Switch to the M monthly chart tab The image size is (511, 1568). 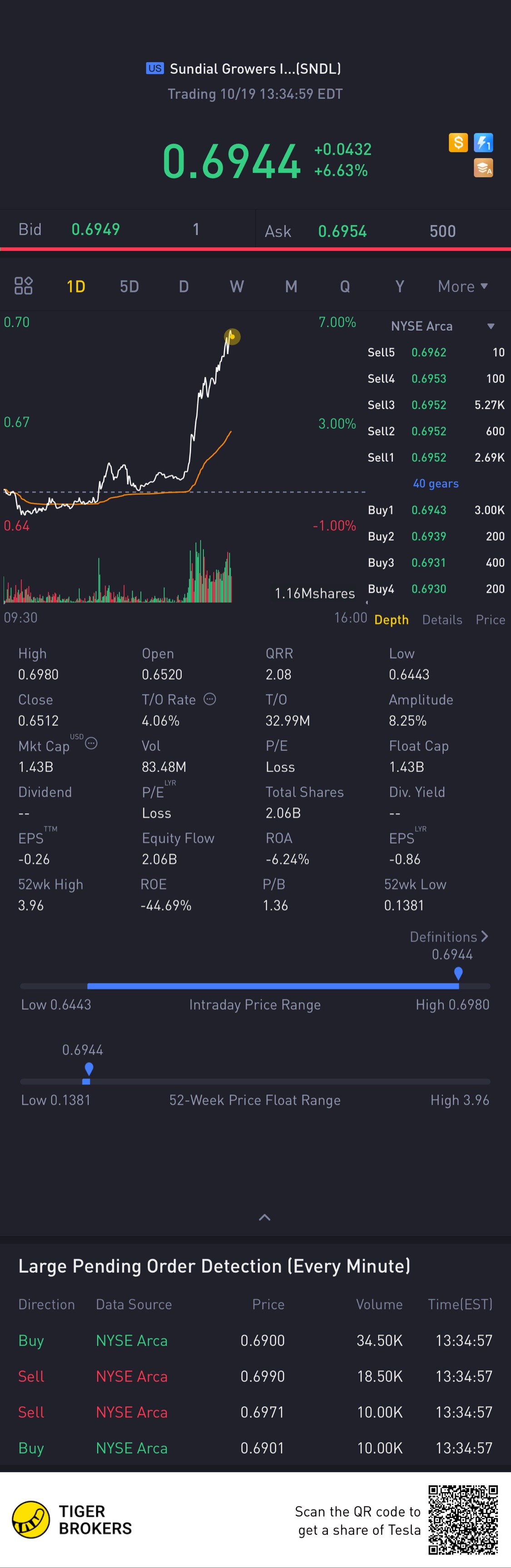pyautogui.click(x=292, y=287)
